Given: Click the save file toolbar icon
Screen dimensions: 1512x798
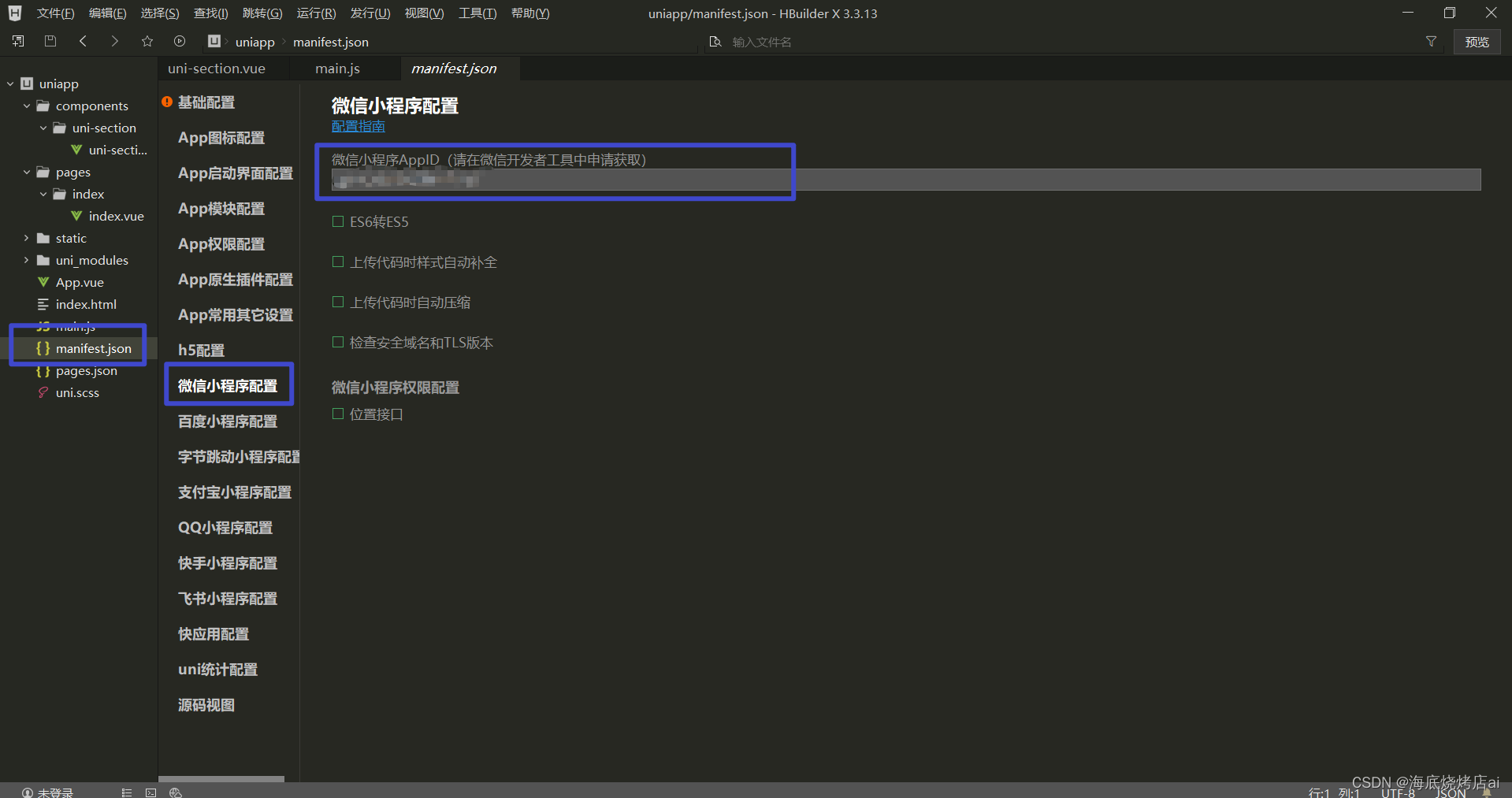Looking at the screenshot, I should pyautogui.click(x=50, y=41).
